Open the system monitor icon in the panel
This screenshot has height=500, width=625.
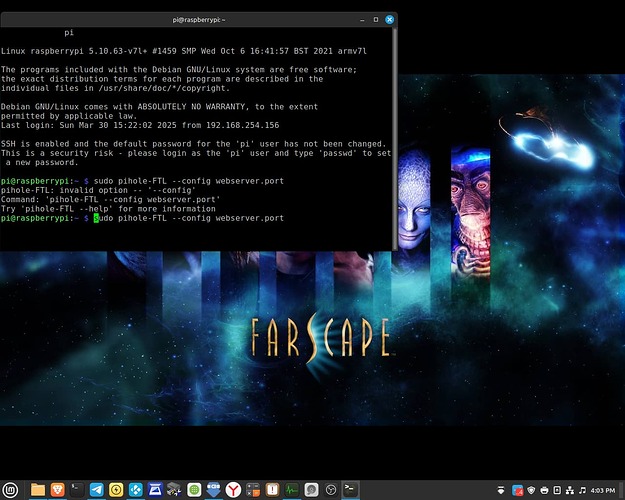point(291,490)
